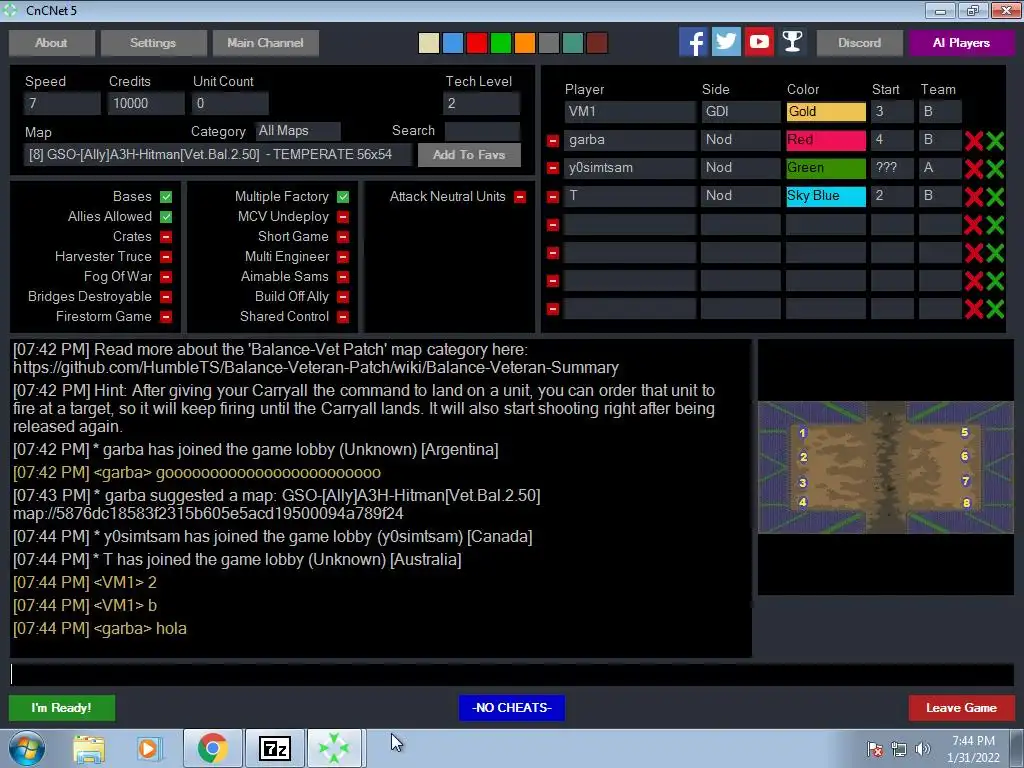Toggle Attack Neutral Units option
The height and width of the screenshot is (768, 1024).
(x=520, y=197)
